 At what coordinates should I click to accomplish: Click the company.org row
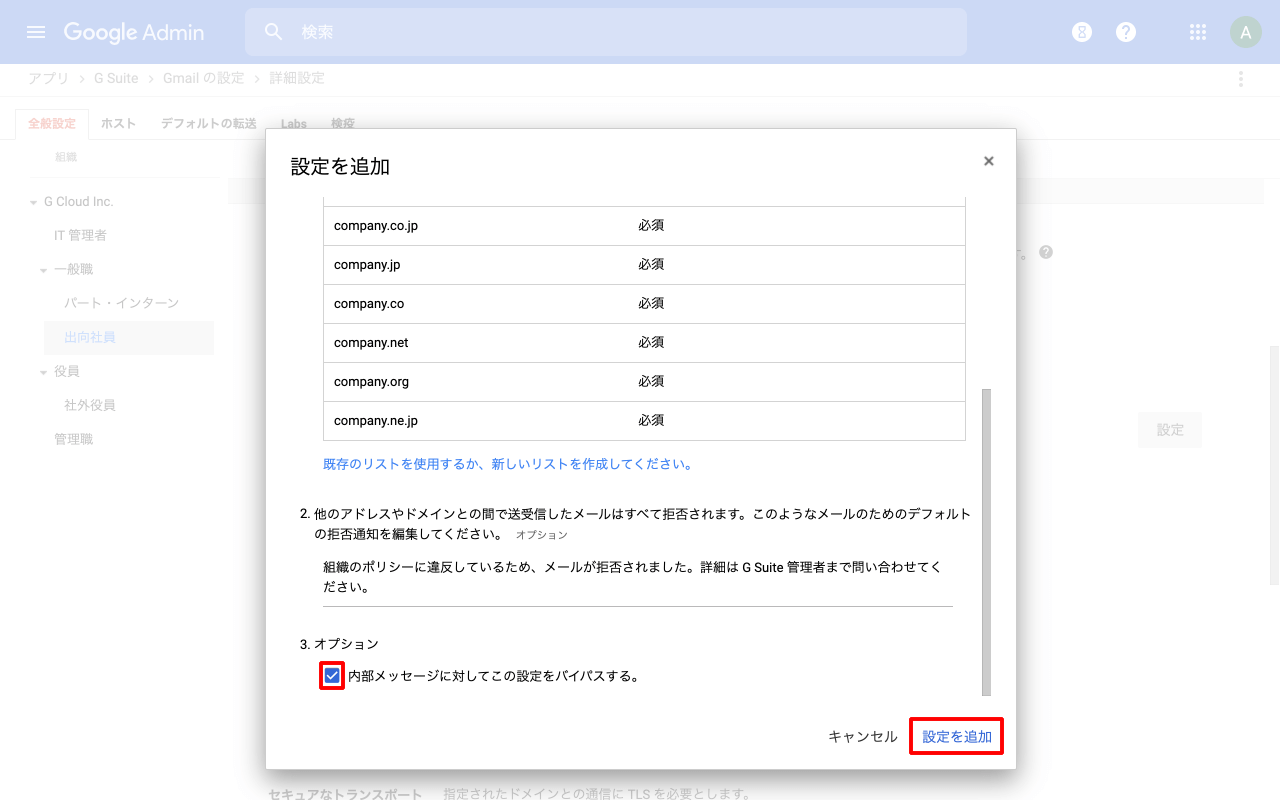[644, 382]
